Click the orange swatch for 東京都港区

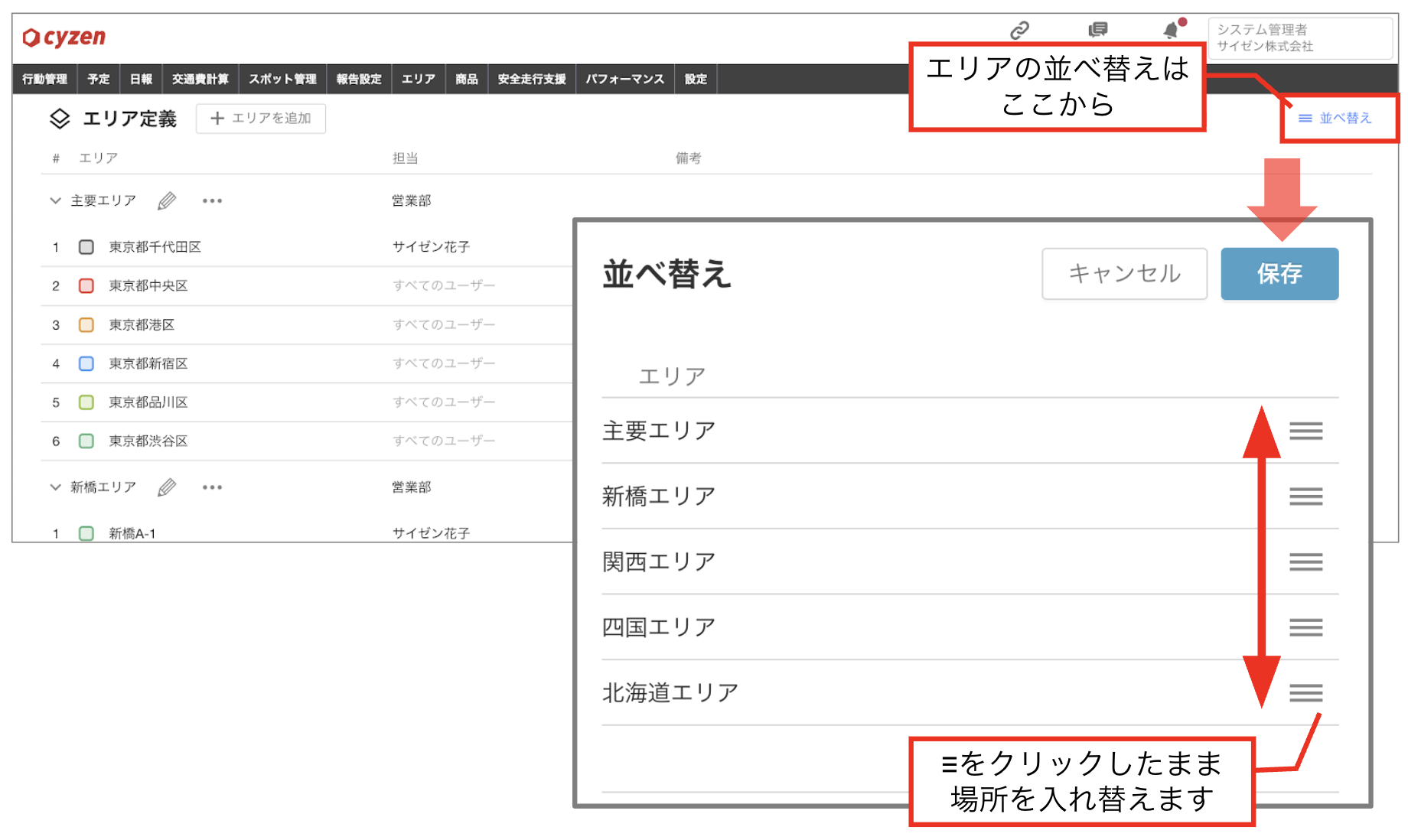click(86, 325)
